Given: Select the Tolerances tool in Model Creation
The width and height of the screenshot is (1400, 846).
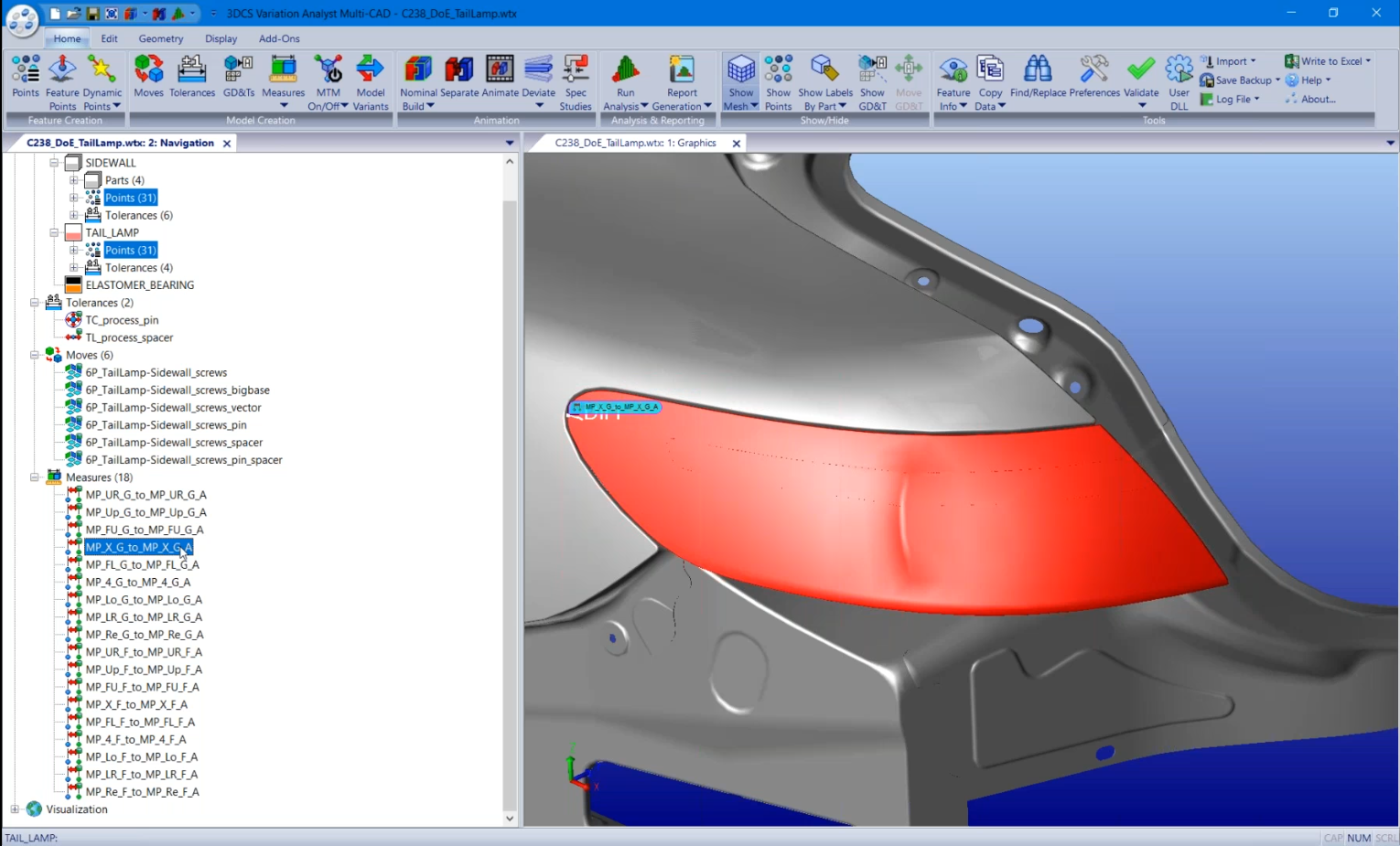Looking at the screenshot, I should coord(192,80).
